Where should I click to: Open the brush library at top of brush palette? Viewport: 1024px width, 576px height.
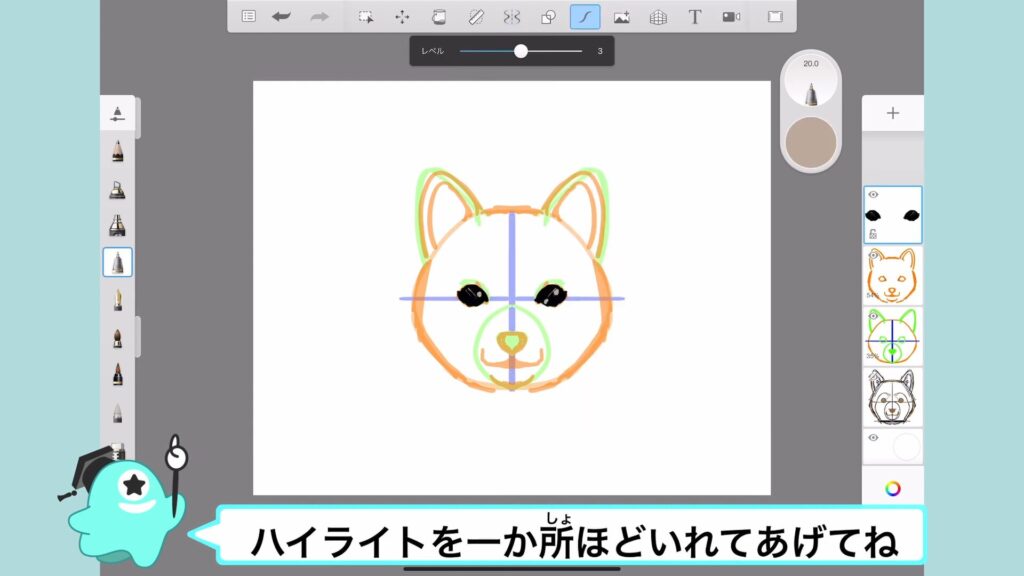[x=118, y=113]
